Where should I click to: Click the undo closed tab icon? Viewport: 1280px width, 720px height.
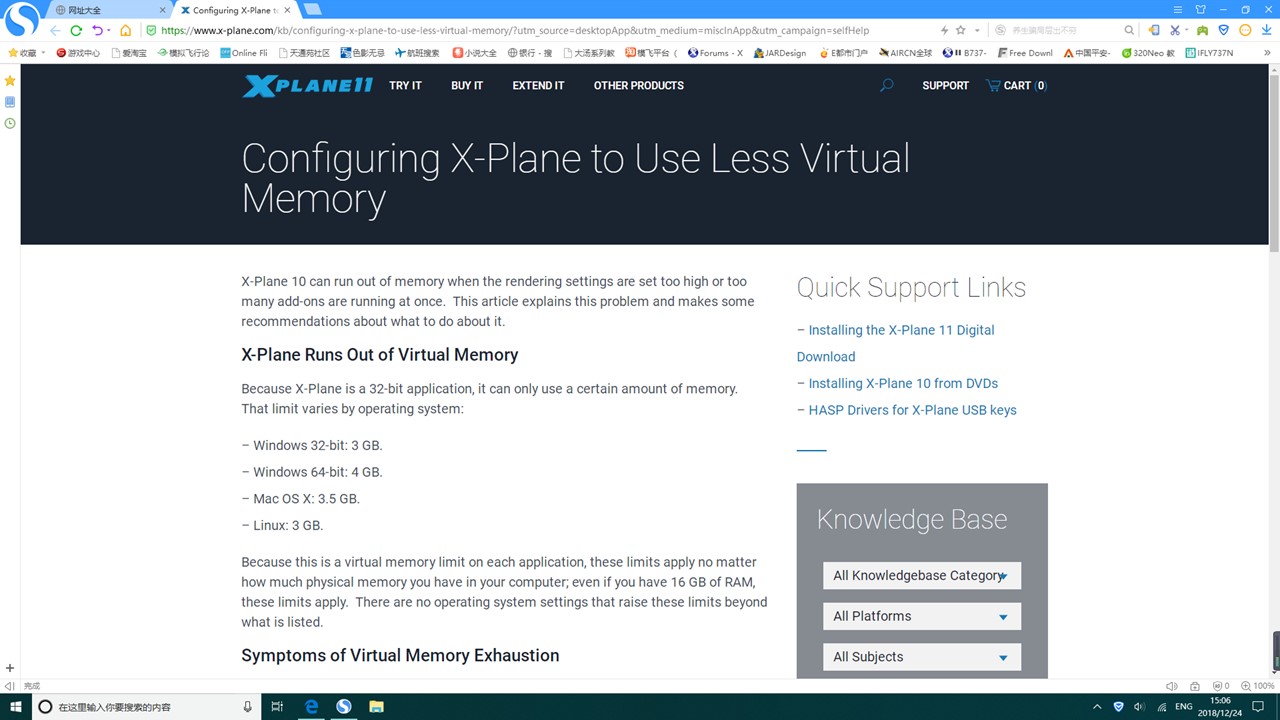pyautogui.click(x=97, y=30)
